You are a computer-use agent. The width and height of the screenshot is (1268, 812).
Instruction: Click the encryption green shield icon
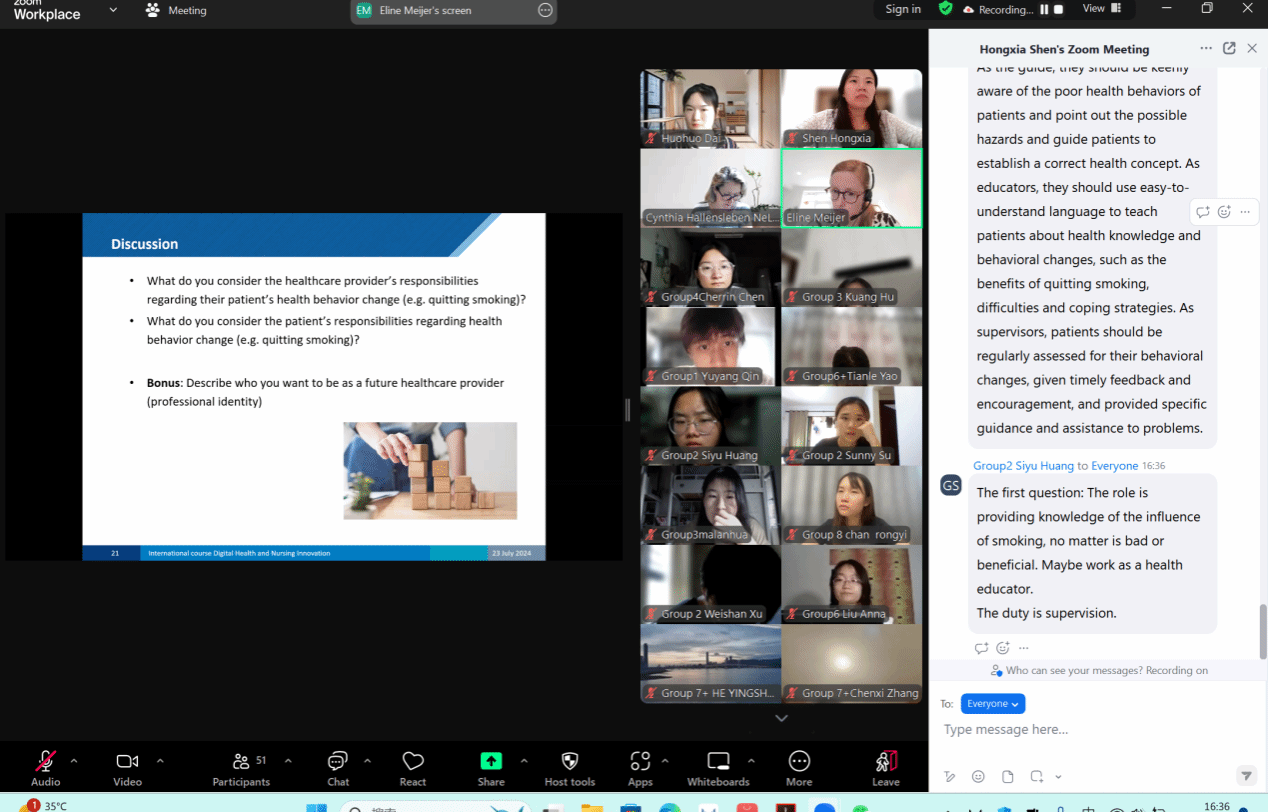[x=945, y=9]
